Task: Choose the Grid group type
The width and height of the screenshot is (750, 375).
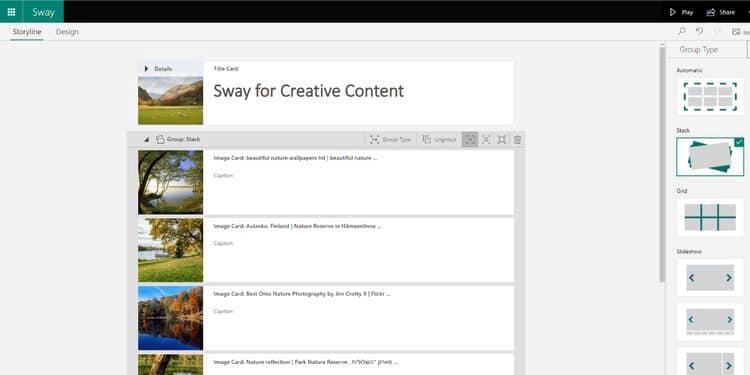Action: 710,217
